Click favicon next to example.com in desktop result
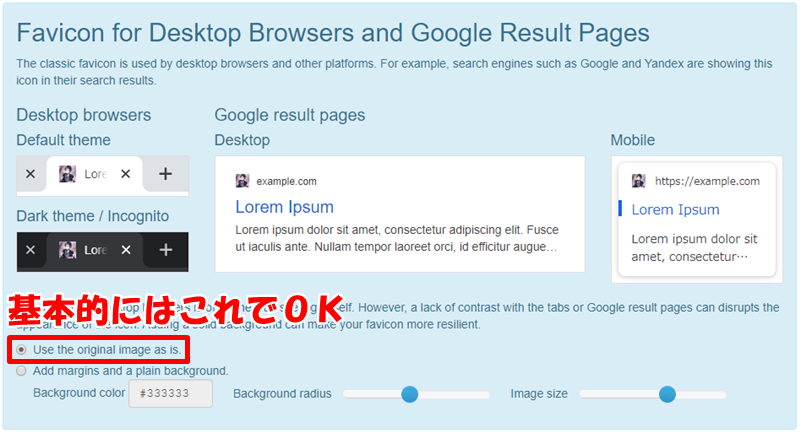Viewport: 800px width, 433px height. 242,181
